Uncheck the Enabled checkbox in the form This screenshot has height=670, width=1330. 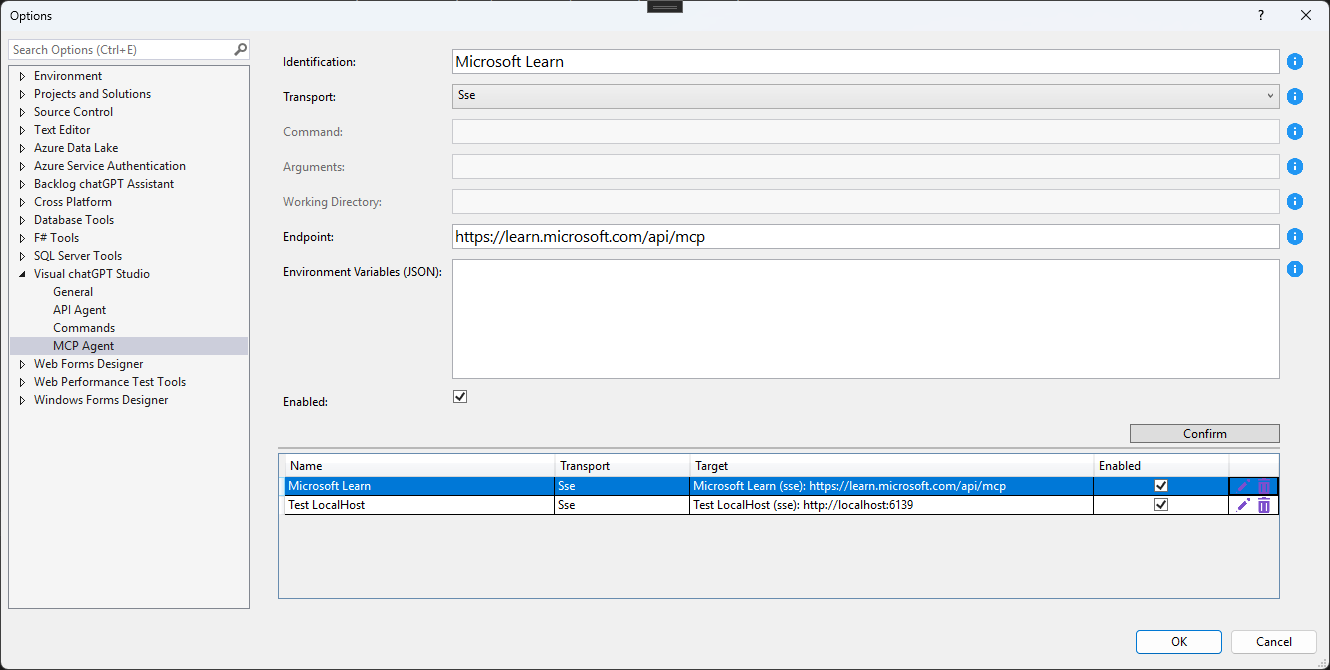460,397
